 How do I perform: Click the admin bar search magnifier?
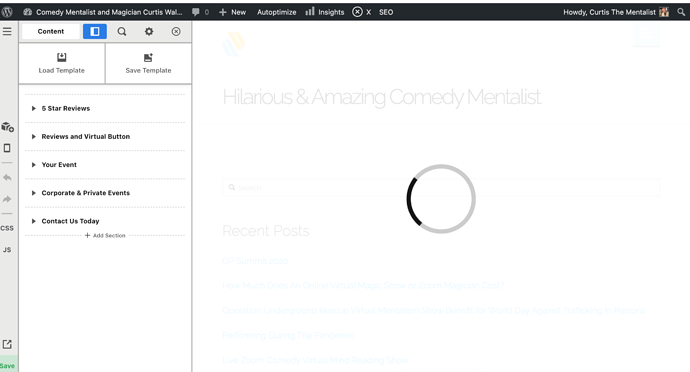coord(681,12)
